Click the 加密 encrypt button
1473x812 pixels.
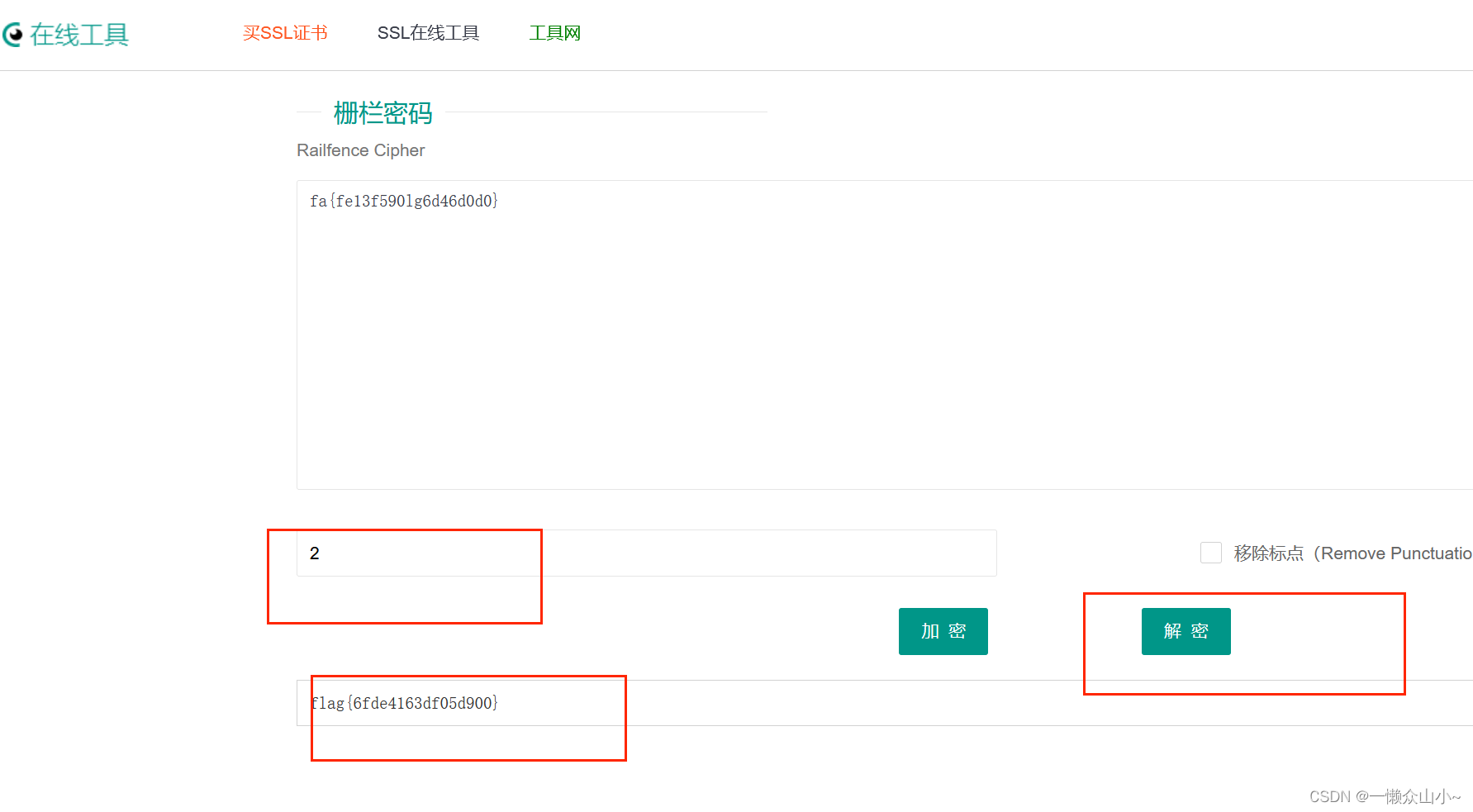943,631
